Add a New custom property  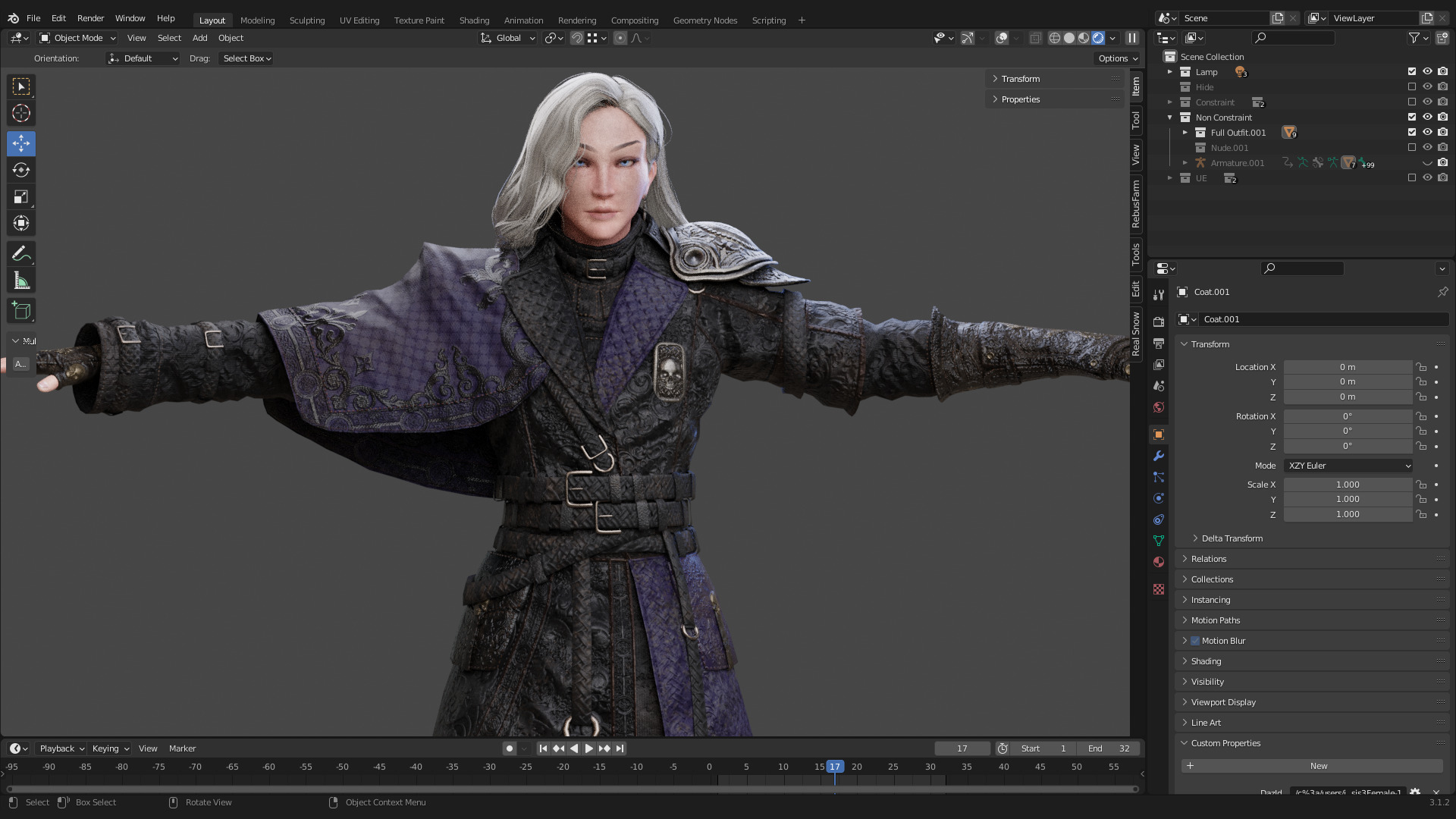point(1312,766)
